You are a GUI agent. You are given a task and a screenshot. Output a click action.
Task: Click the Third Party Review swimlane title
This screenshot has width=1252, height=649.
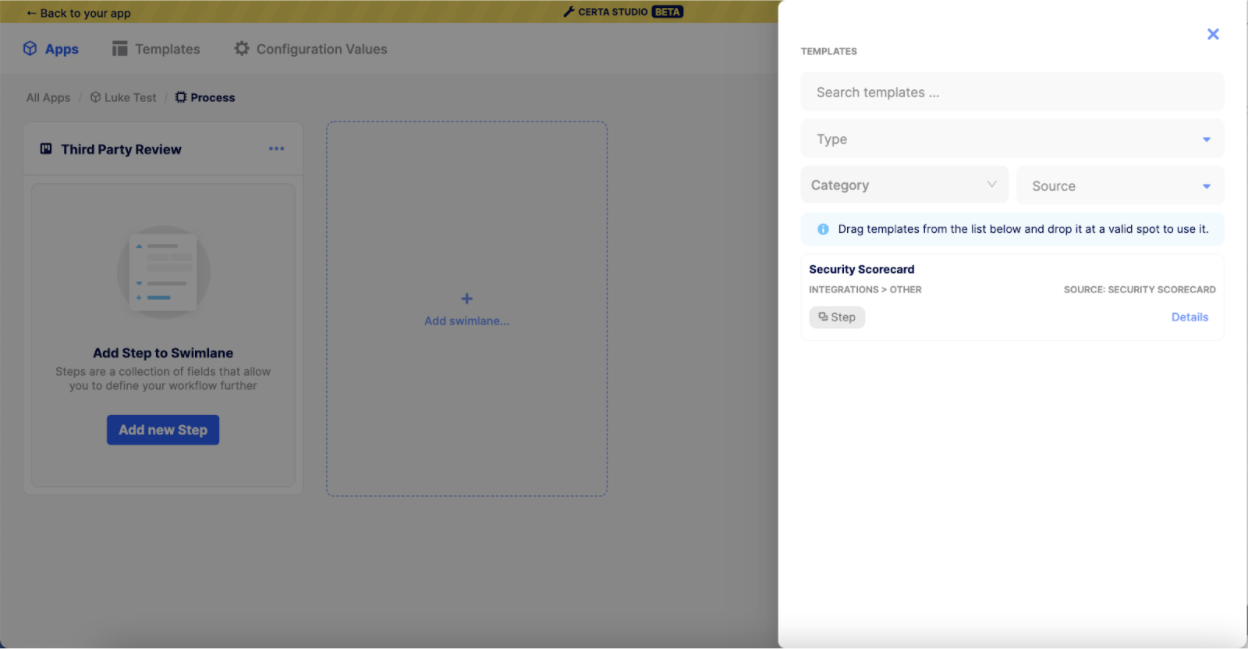[x=121, y=149]
